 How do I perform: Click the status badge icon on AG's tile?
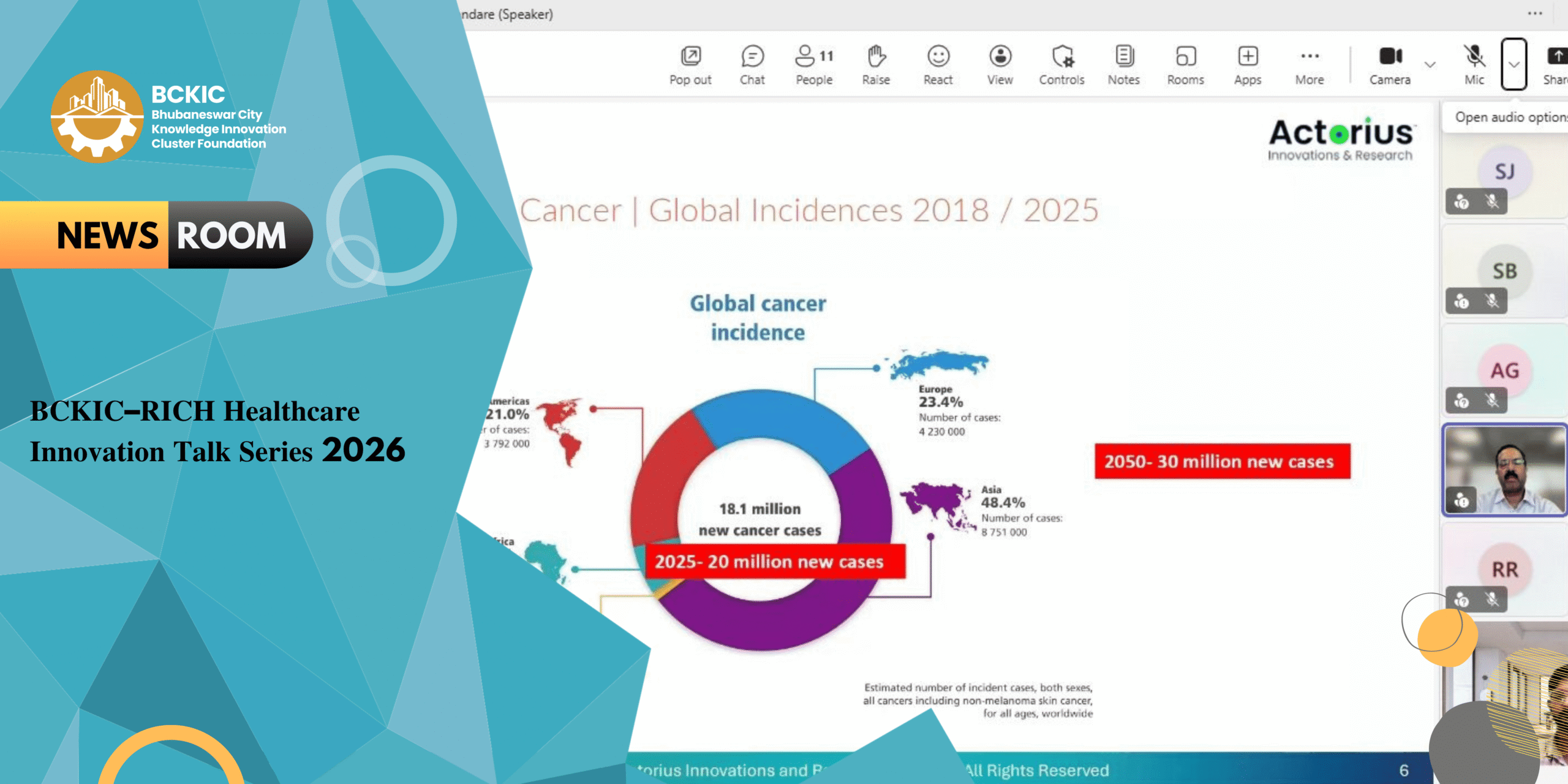1462,401
